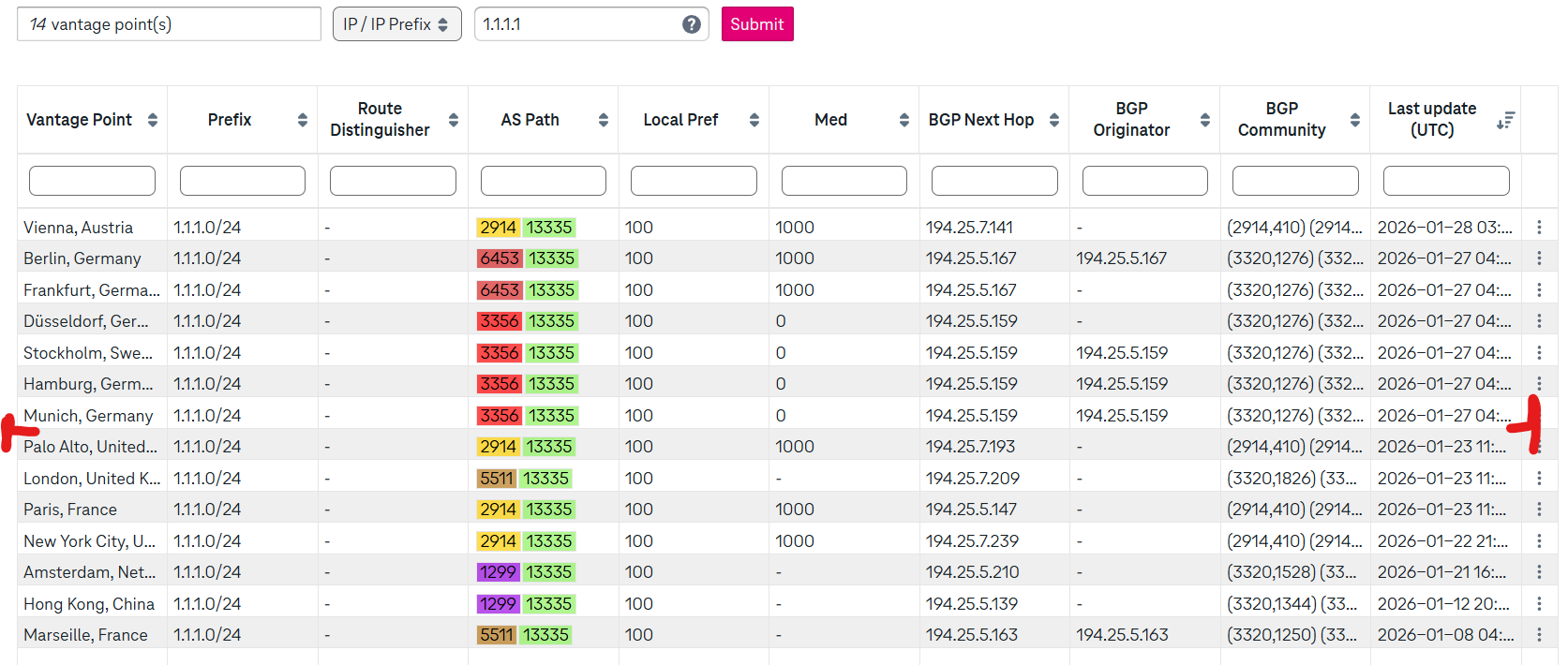Focus the AS Path filter box
The image size is (1568, 665).
click(x=543, y=181)
